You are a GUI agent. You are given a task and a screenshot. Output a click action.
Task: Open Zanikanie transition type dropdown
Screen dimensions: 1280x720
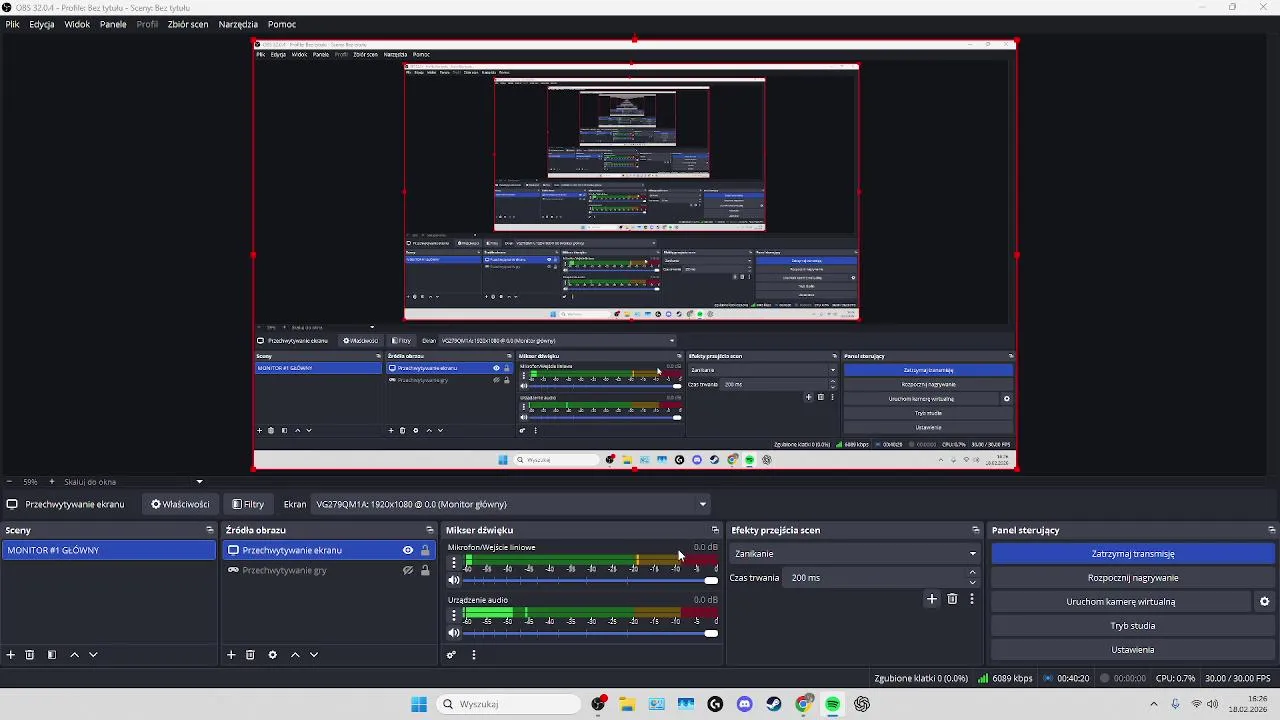point(855,553)
